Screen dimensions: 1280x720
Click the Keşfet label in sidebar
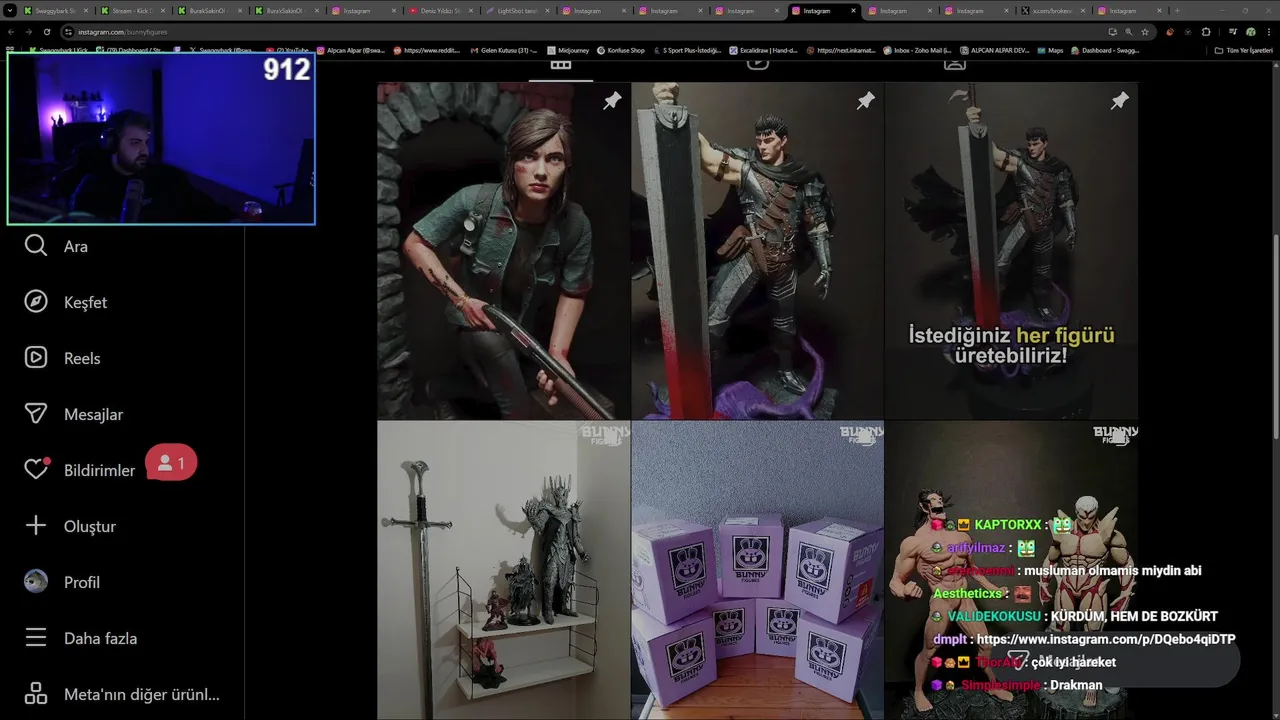pyautogui.click(x=85, y=302)
